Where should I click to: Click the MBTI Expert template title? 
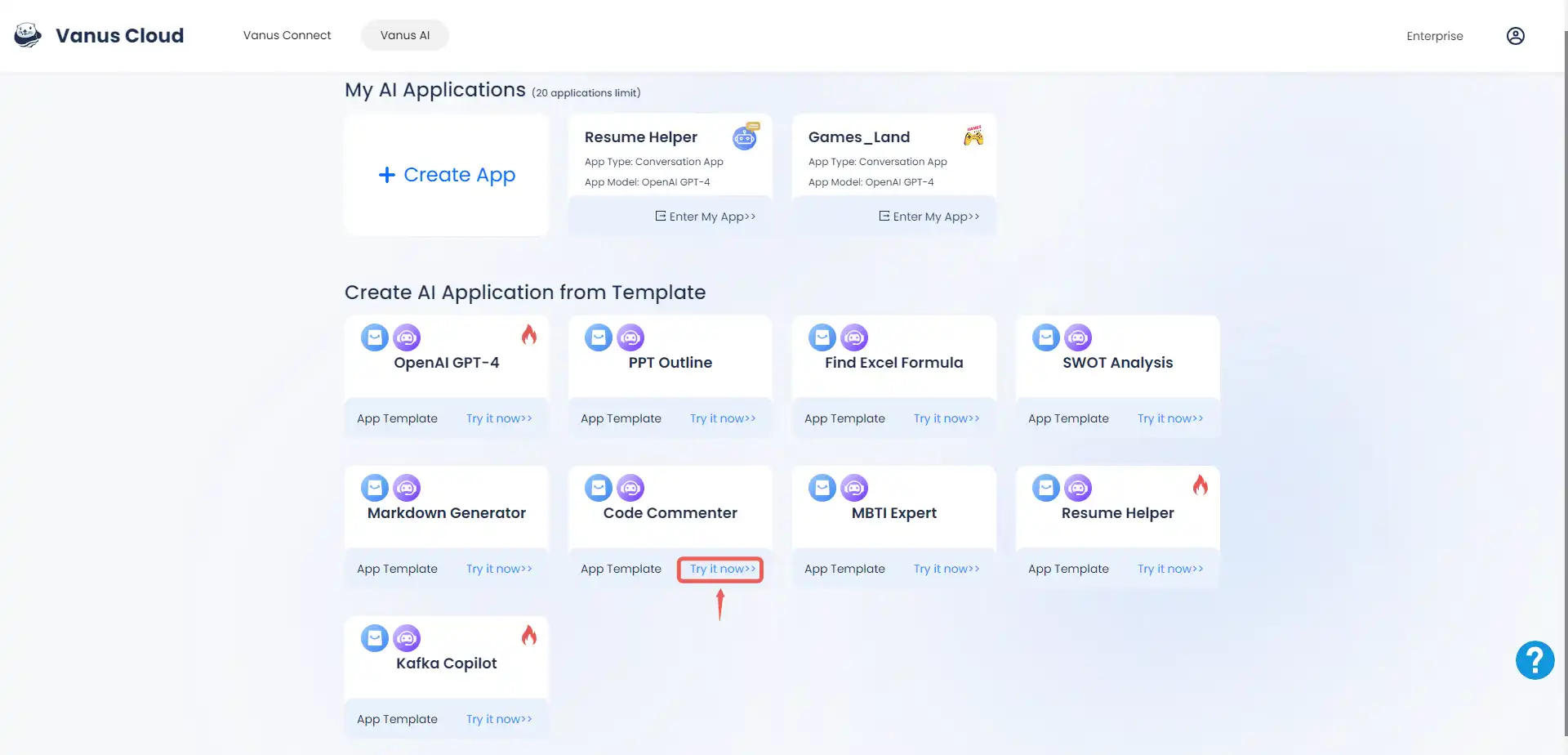(x=894, y=513)
